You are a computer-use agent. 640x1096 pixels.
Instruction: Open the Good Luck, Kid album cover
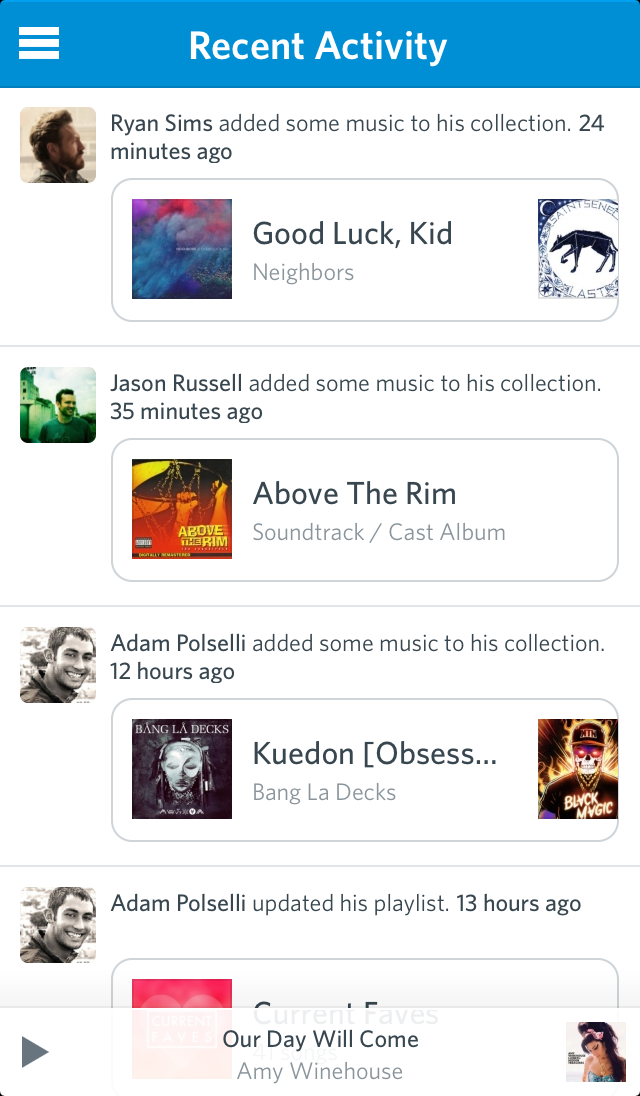point(182,249)
